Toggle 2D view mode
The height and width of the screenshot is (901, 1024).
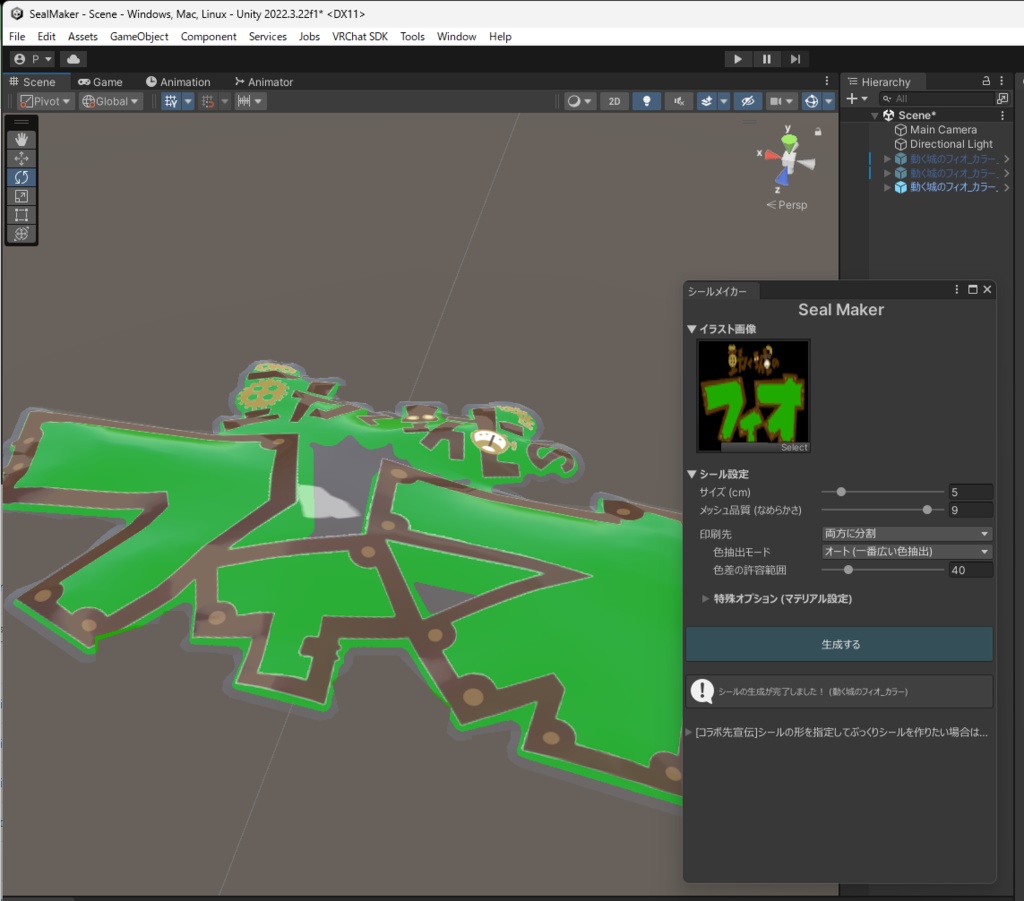click(614, 101)
